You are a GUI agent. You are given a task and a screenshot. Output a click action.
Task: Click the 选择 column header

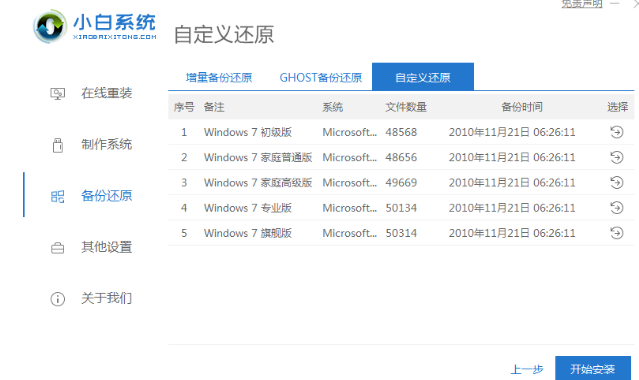pos(617,107)
